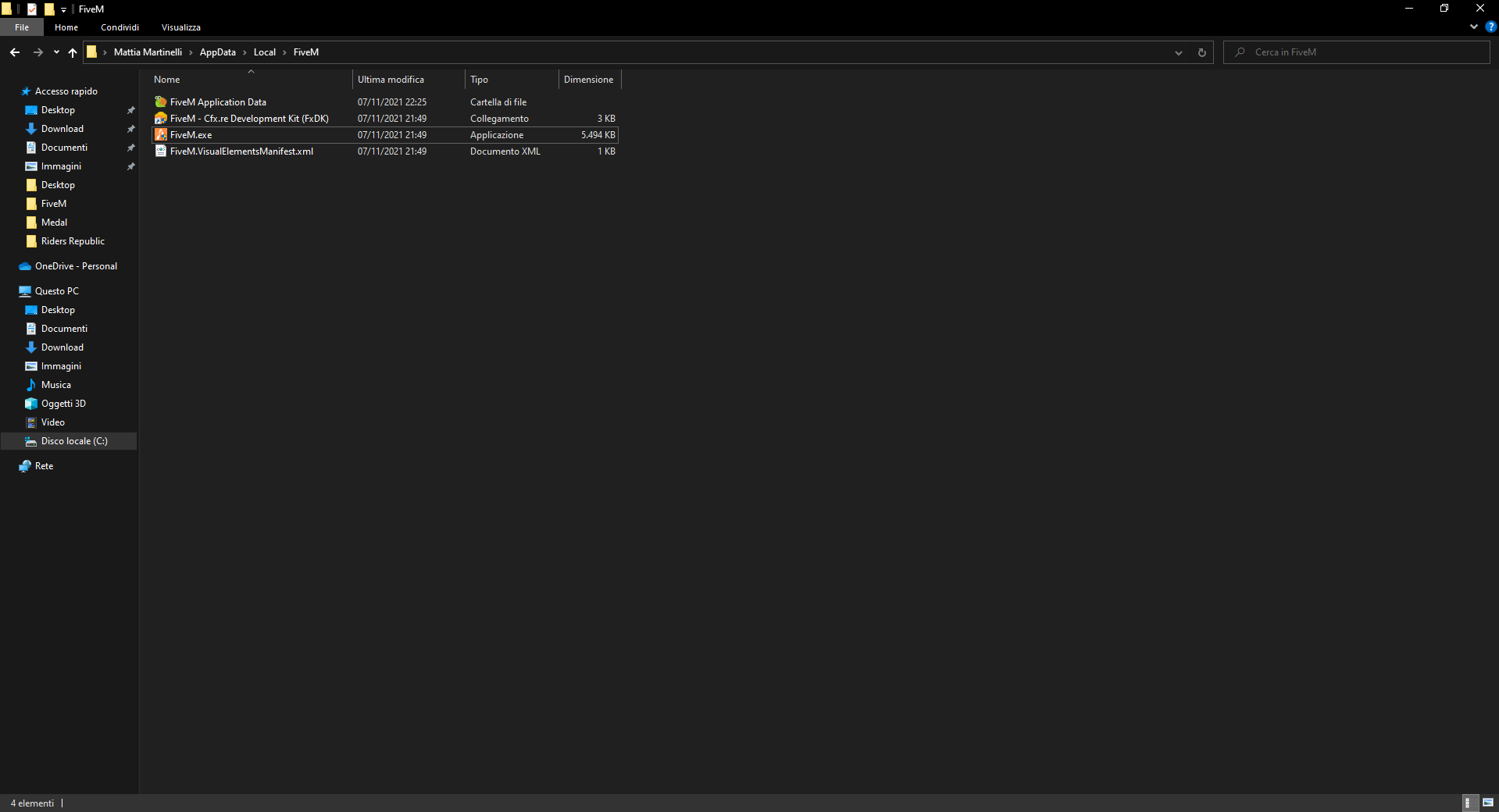Open OneDrive - Personal in sidebar
The height and width of the screenshot is (812, 1499).
tap(76, 266)
